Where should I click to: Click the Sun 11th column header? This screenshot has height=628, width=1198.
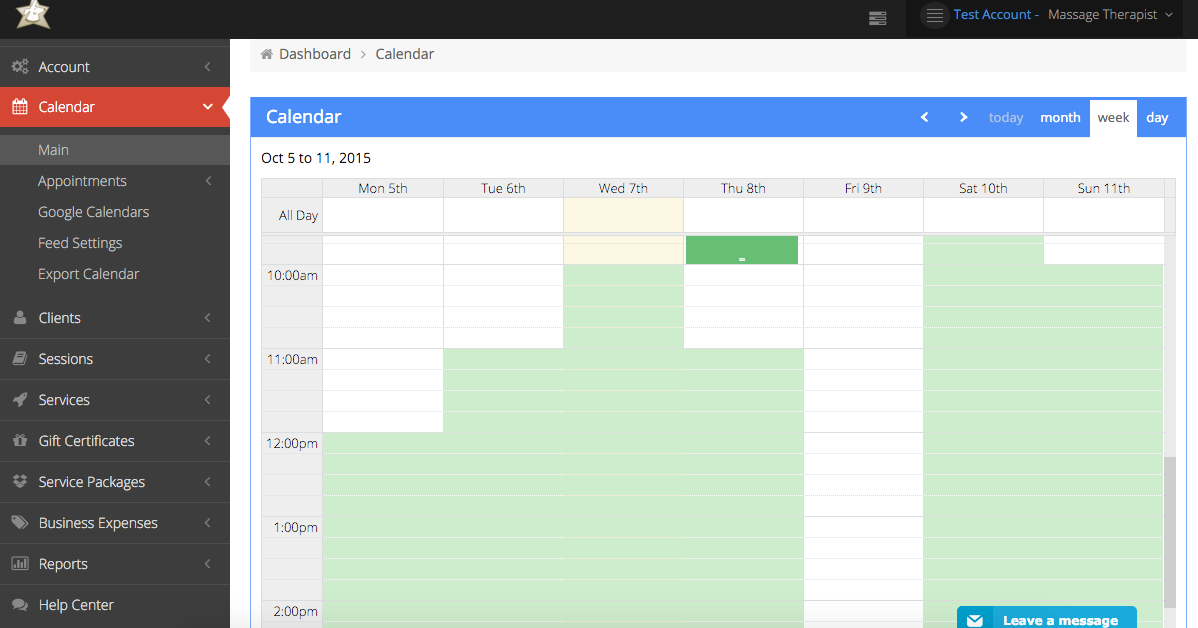click(1103, 188)
